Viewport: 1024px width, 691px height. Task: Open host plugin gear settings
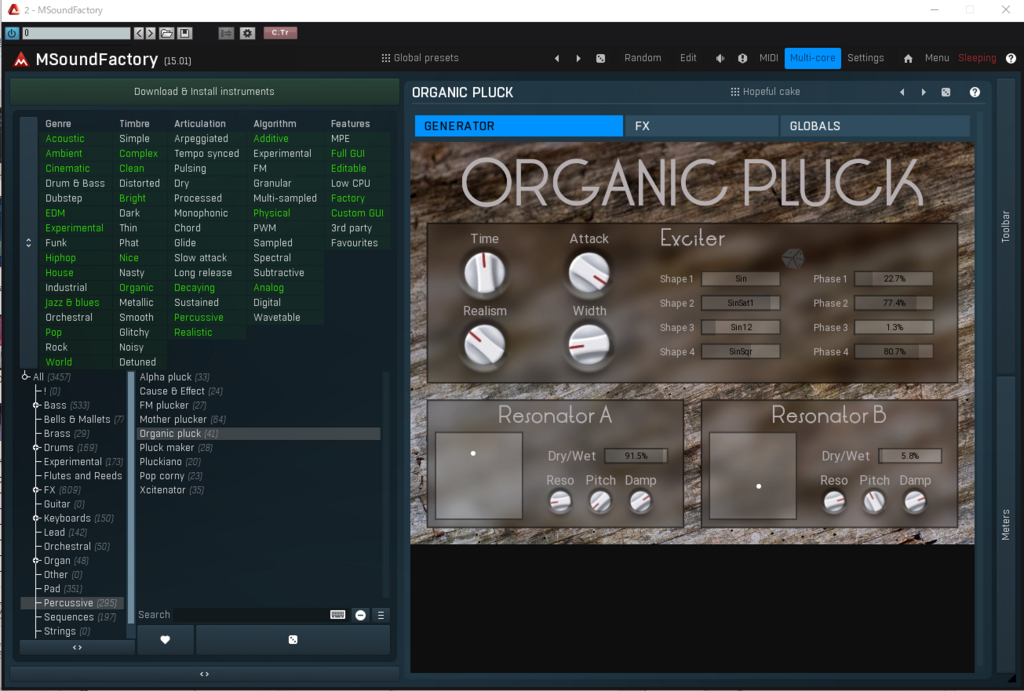[248, 33]
